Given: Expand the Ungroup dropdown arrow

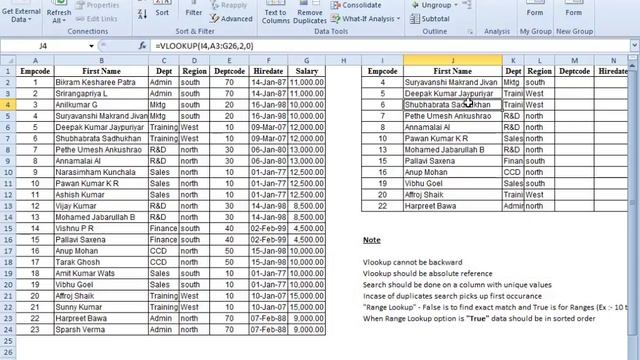Looking at the screenshot, I should [x=456, y=5].
